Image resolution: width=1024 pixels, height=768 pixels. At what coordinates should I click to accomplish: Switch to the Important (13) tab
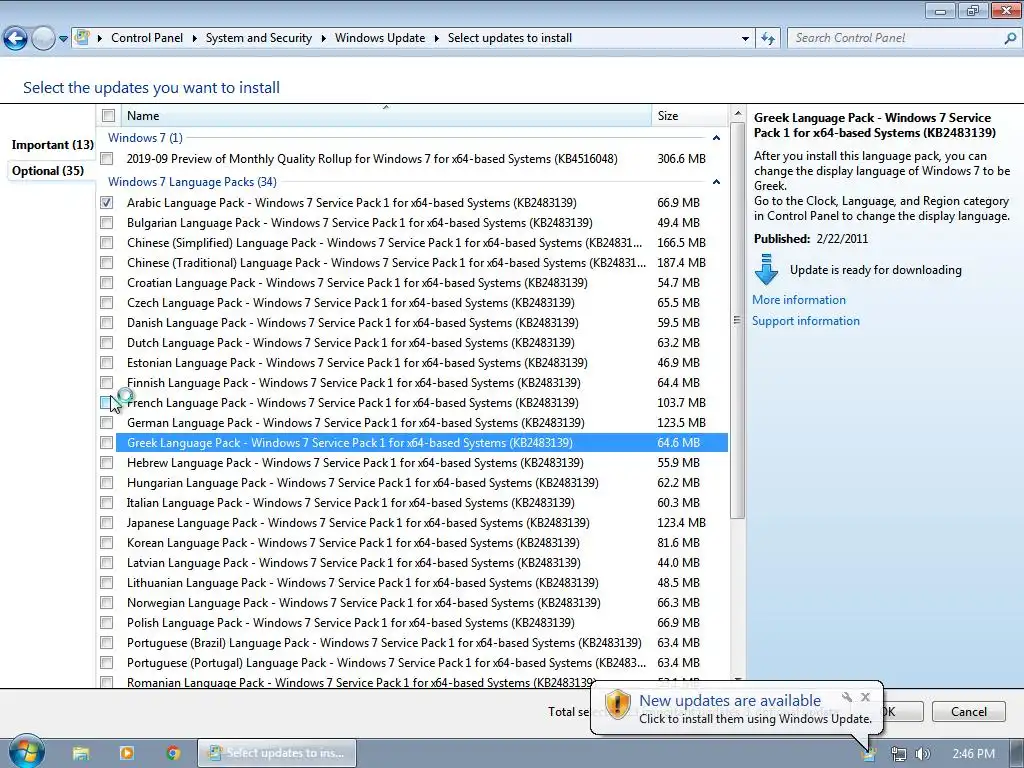pos(52,145)
